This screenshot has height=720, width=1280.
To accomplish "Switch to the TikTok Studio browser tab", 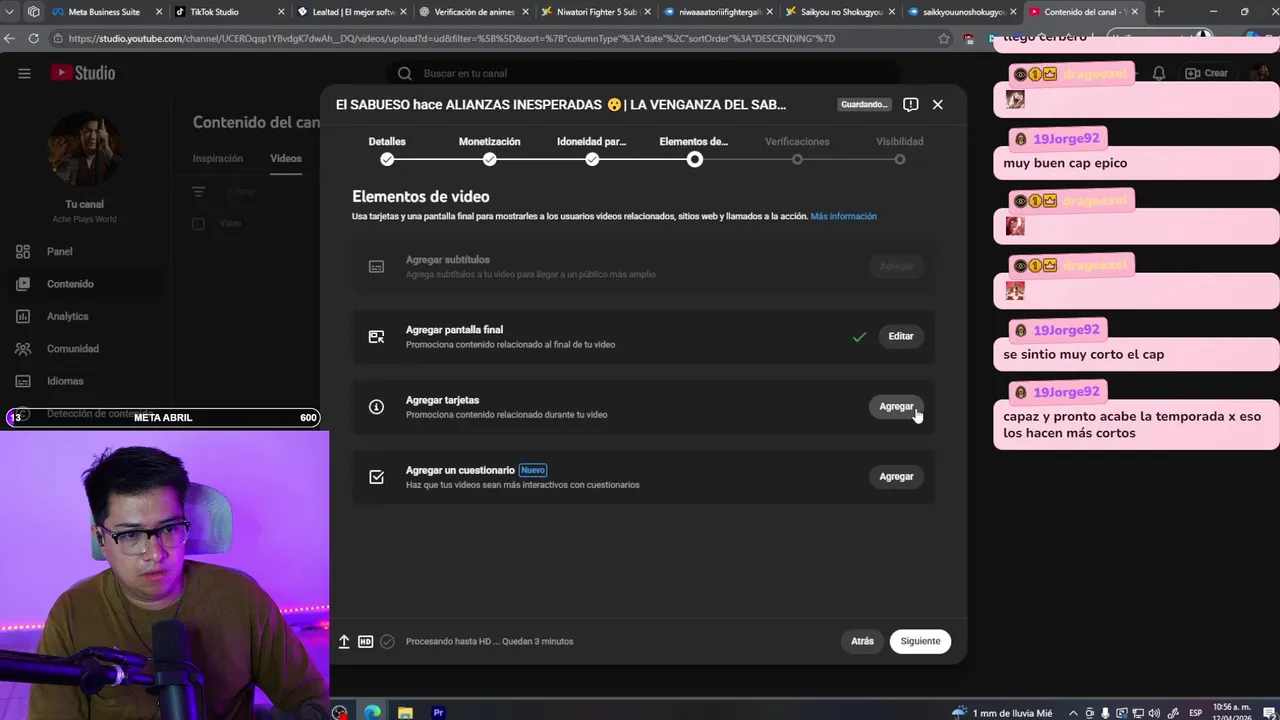I will [229, 12].
